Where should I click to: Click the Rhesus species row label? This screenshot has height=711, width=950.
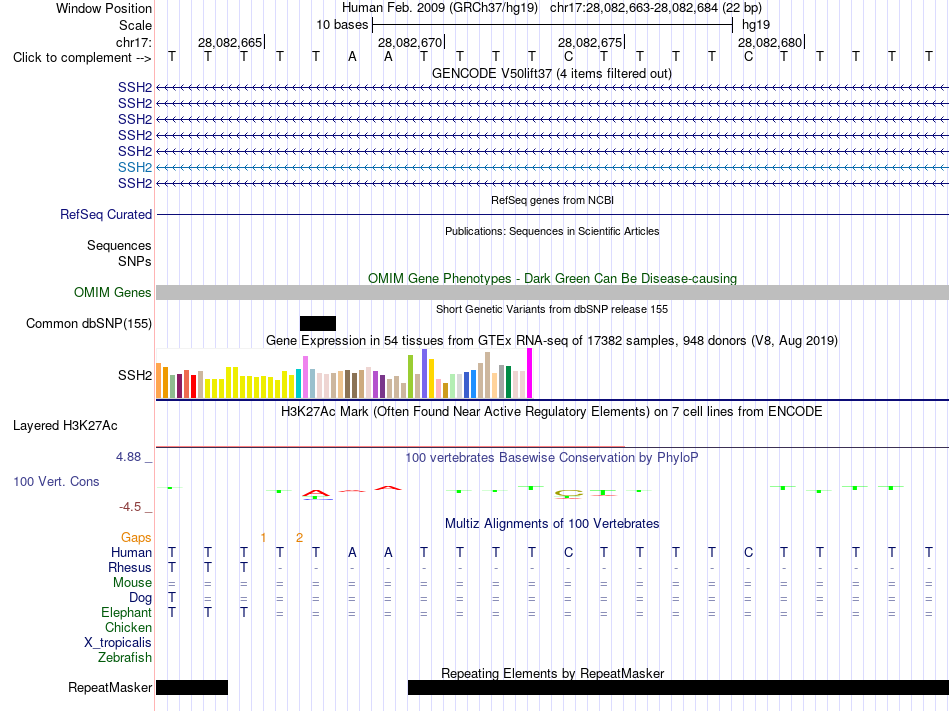[130, 567]
